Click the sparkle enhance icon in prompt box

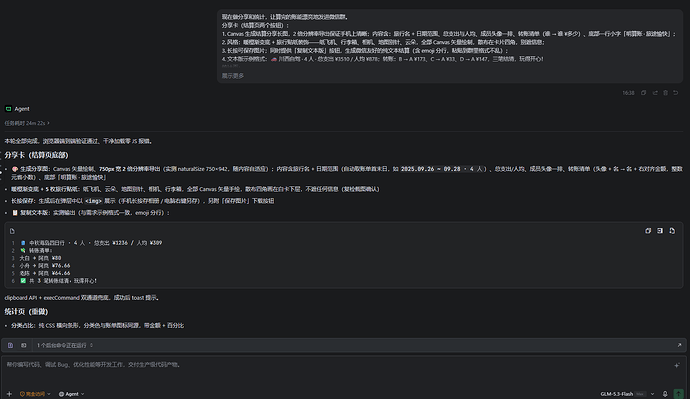(x=677, y=365)
